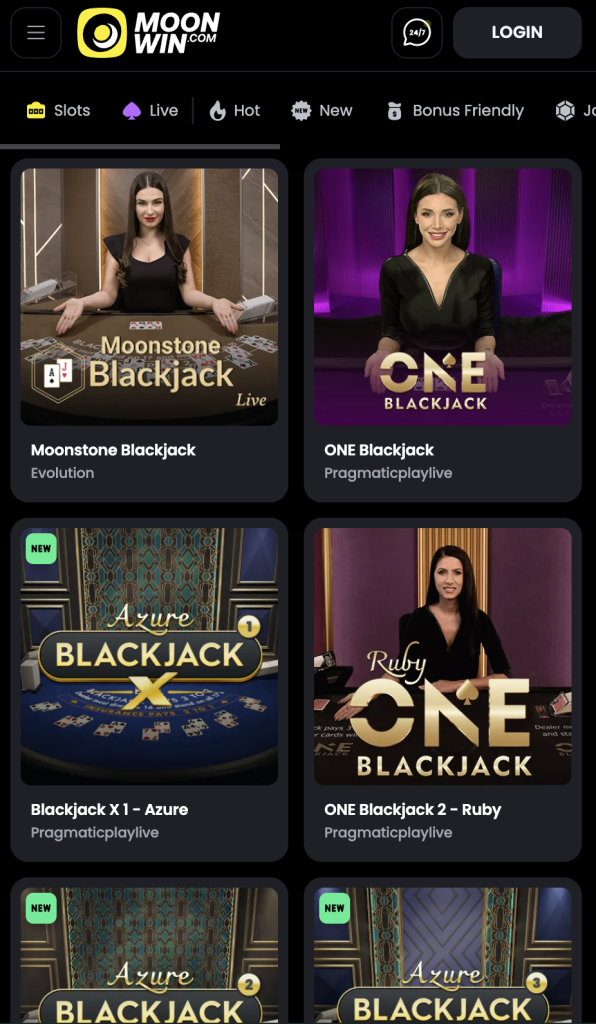Click the Moonstone Blackjack title text

(x=113, y=450)
